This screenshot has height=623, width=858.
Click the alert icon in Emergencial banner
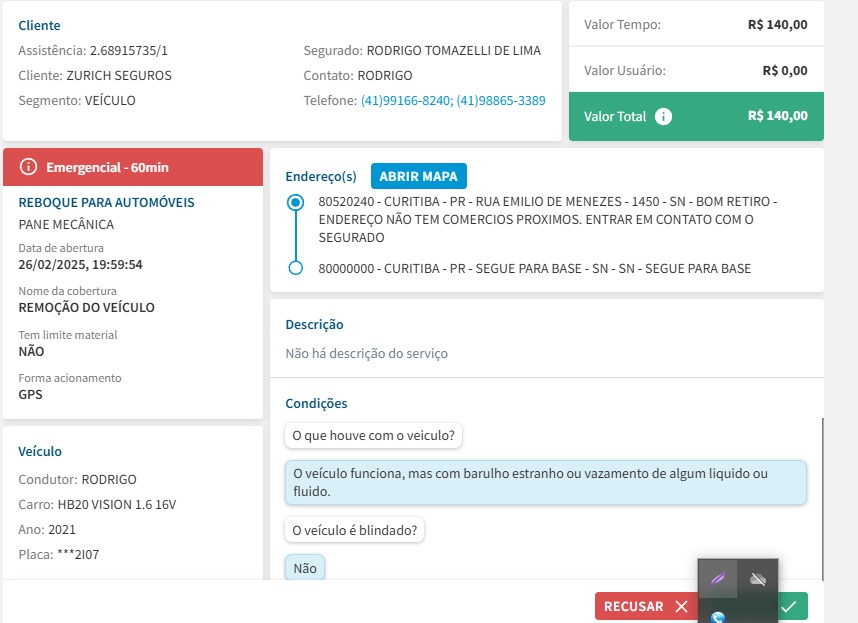click(x=28, y=167)
